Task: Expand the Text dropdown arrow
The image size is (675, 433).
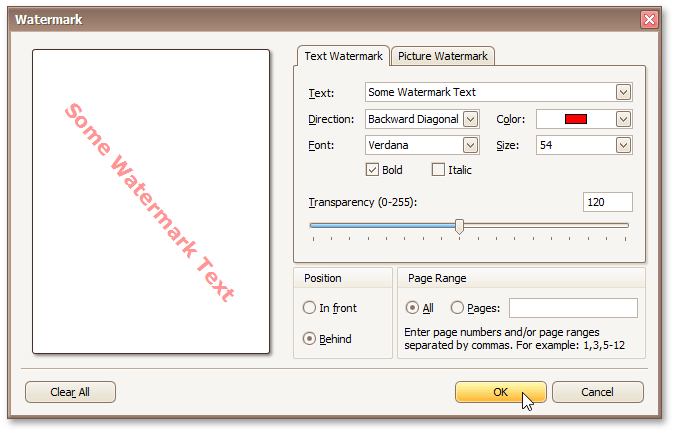Action: 624,92
